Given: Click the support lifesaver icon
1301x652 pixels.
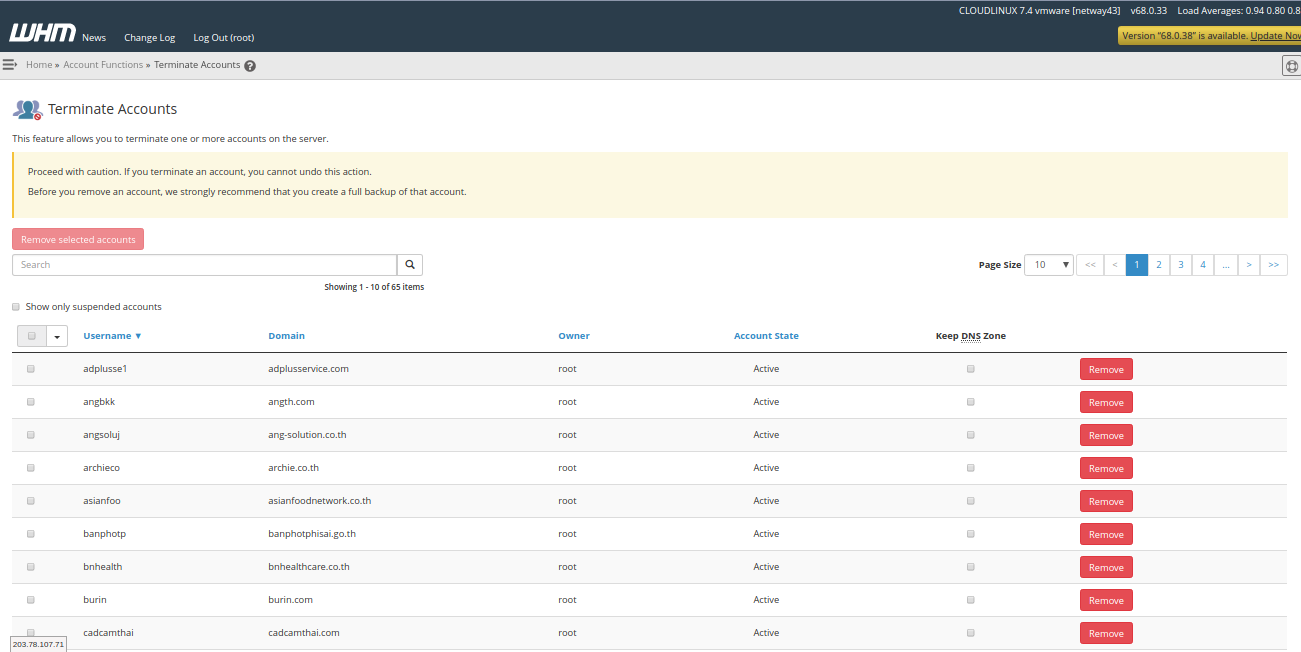Looking at the screenshot, I should pos(1291,66).
